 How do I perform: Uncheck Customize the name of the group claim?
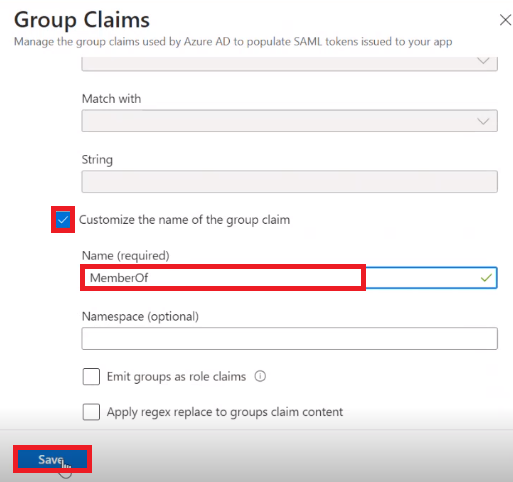click(x=63, y=220)
